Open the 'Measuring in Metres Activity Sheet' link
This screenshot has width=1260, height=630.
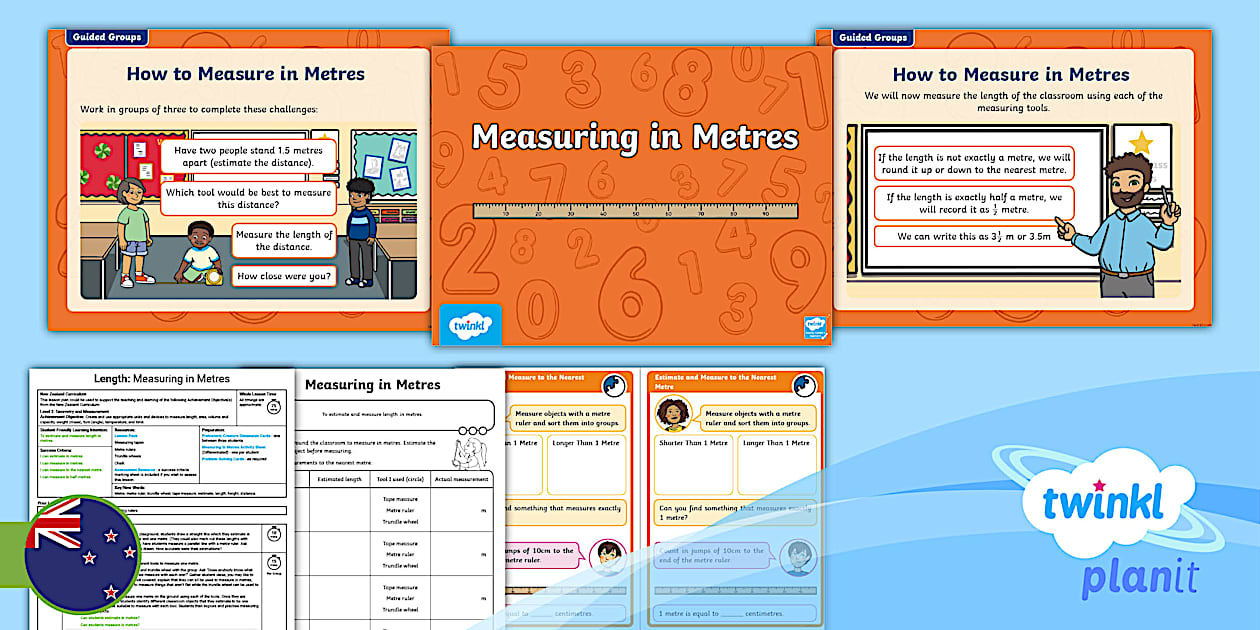pos(232,448)
